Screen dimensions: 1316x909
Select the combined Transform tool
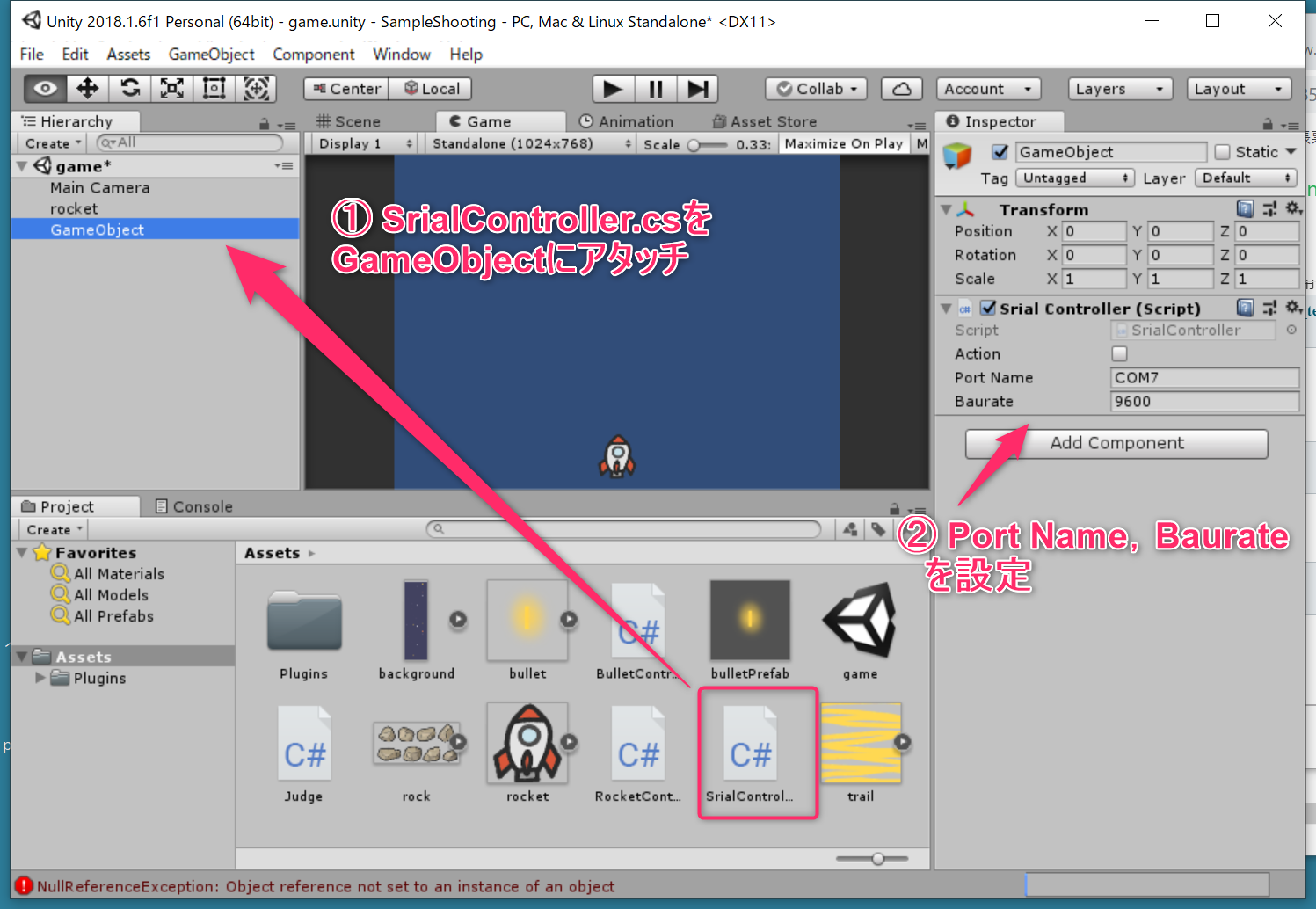point(256,89)
